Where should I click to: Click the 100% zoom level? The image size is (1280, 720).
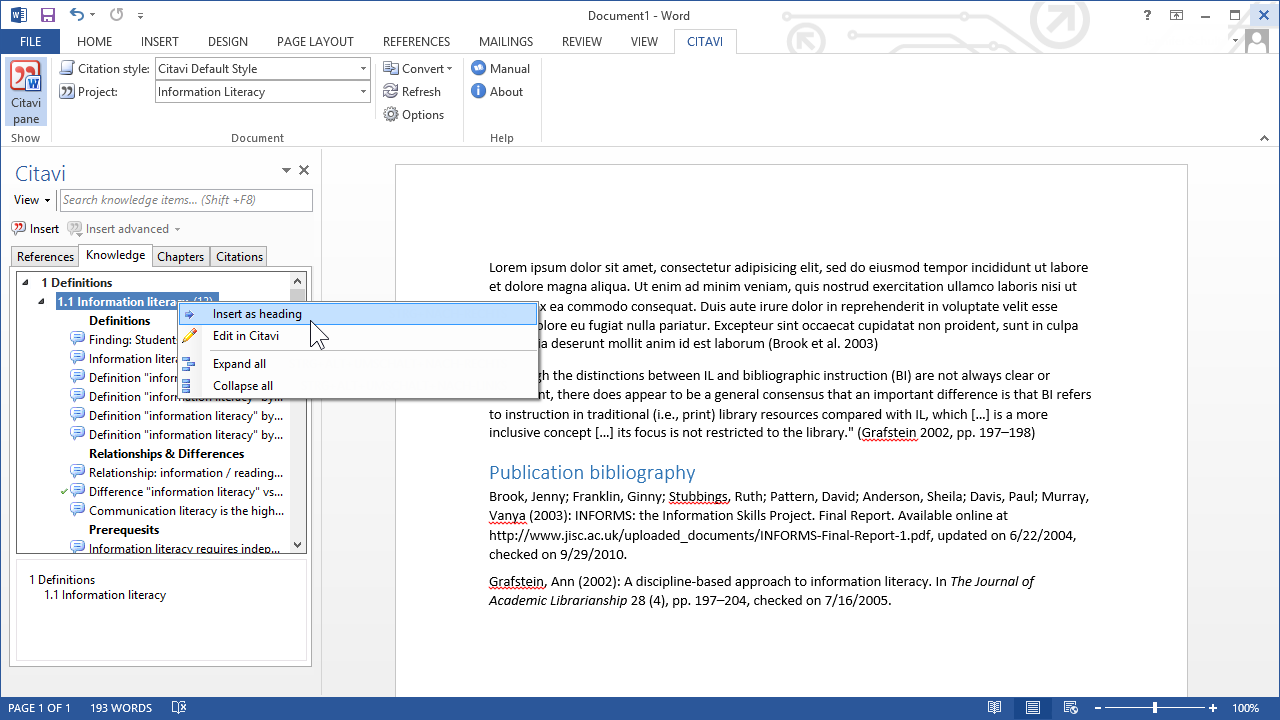click(x=1246, y=708)
